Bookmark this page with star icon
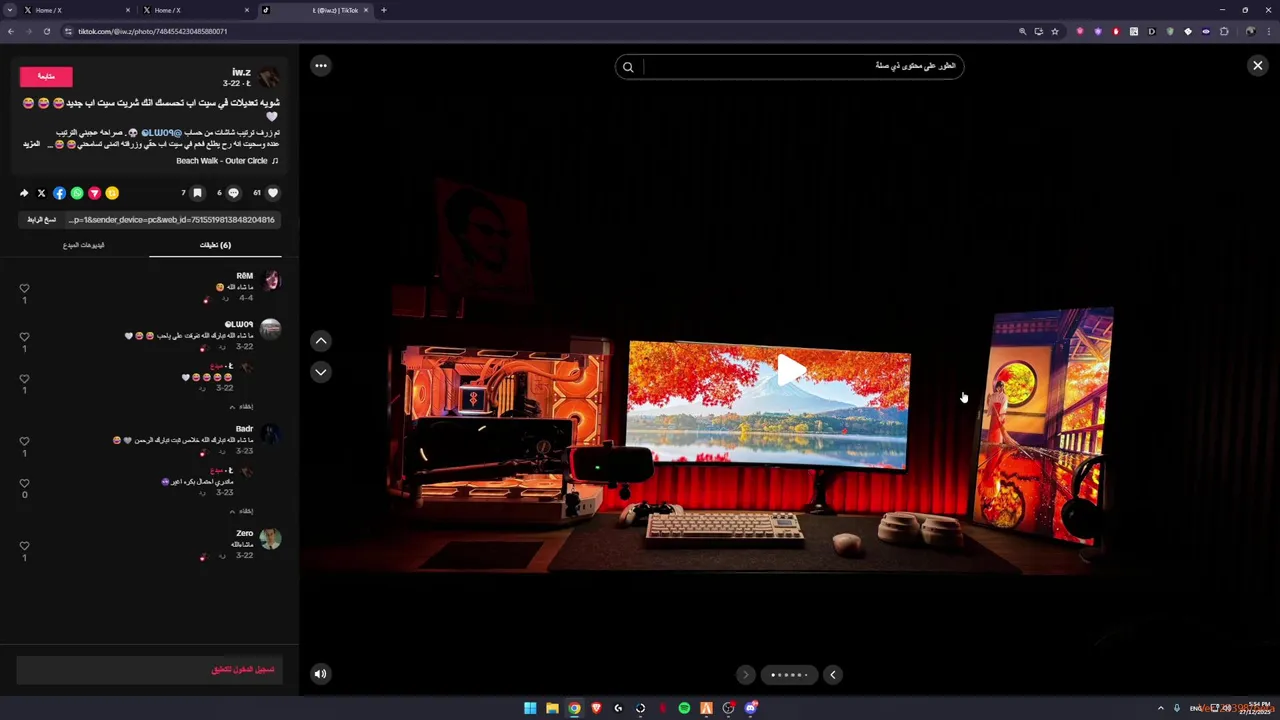This screenshot has height=720, width=1280. 1055,31
